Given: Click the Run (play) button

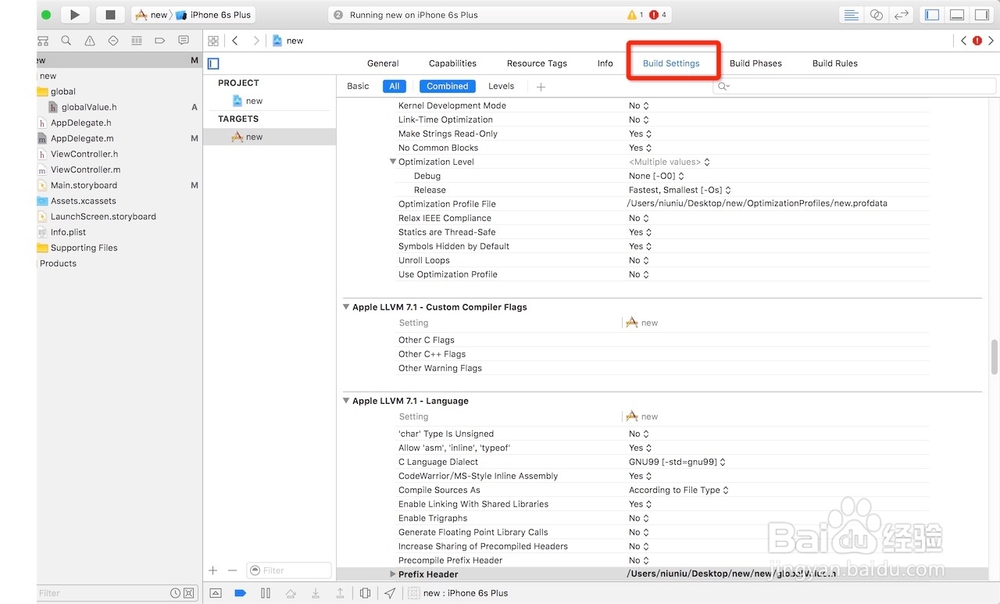Looking at the screenshot, I should (75, 15).
